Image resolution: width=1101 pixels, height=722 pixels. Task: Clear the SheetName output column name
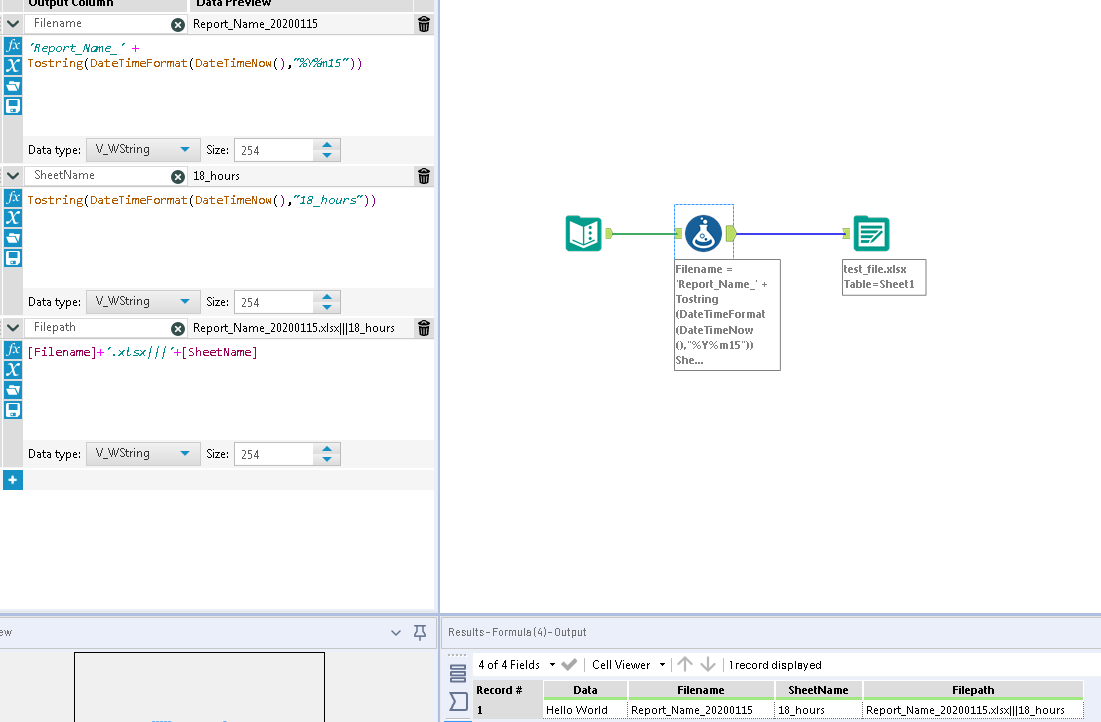point(178,176)
